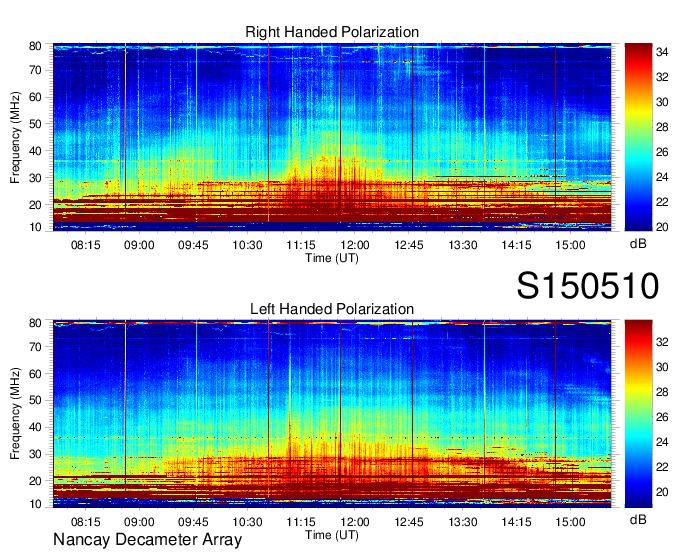Click 60 MHz tick on Left Handed plot
Screen dimensions: 680x552
[35, 374]
